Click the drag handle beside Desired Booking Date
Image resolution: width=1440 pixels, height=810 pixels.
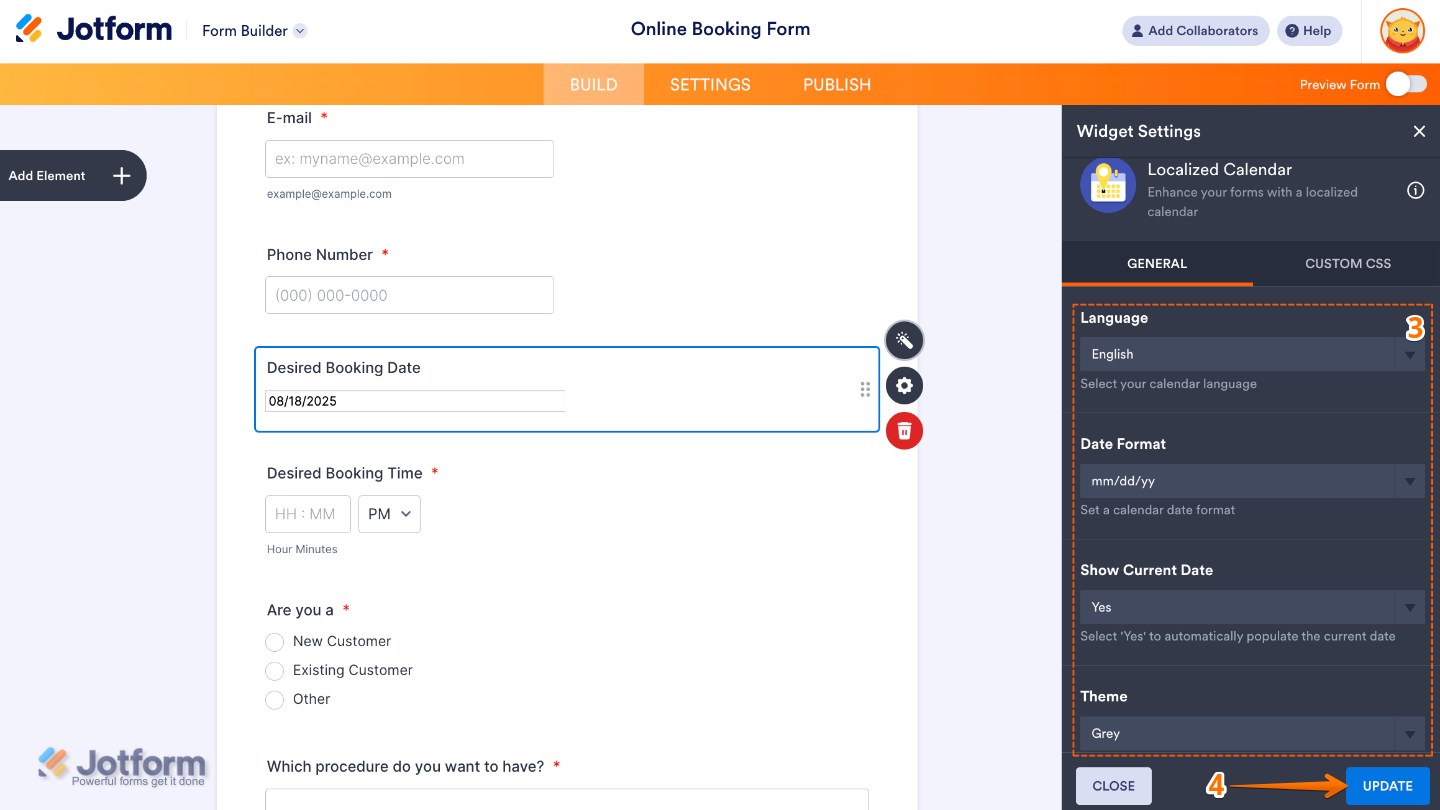(864, 389)
